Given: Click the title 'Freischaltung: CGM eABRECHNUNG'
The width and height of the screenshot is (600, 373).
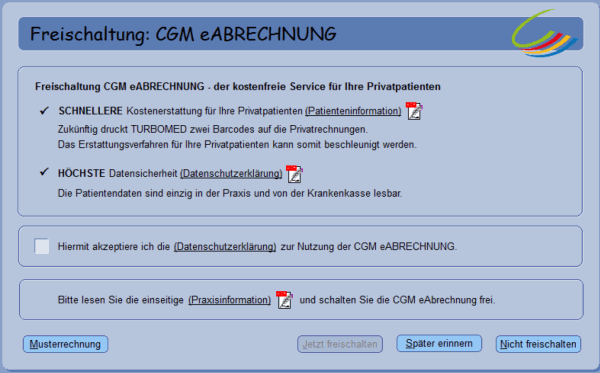Looking at the screenshot, I should (183, 34).
